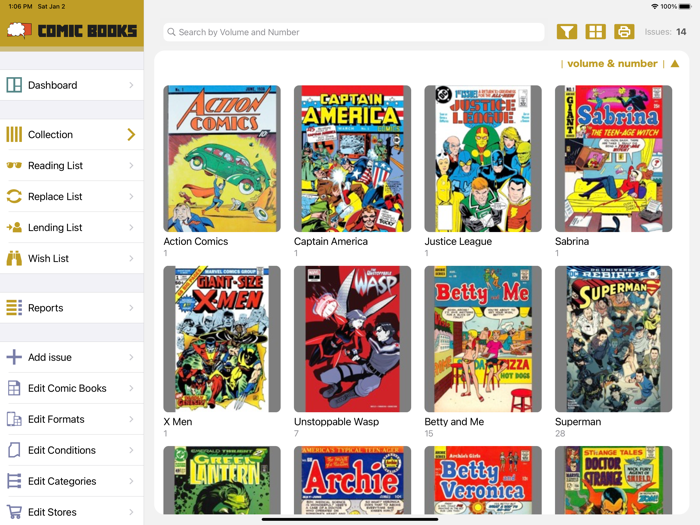Click the Collection shelf bars icon
The height and width of the screenshot is (525, 700).
coord(14,134)
